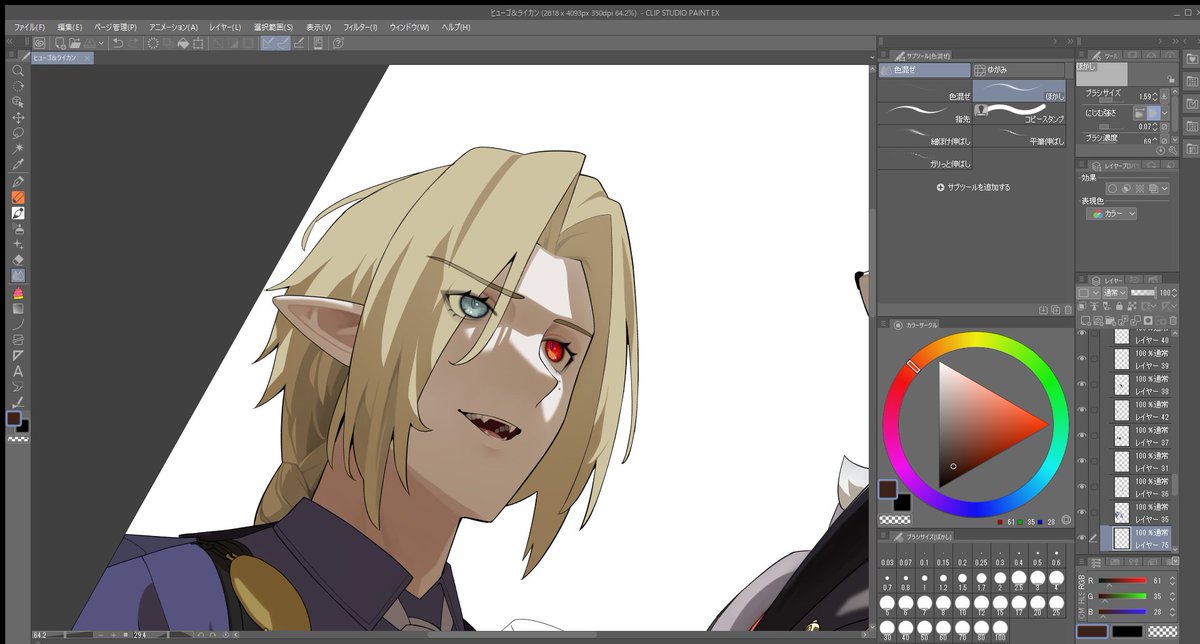1200x644 pixels.
Task: Hide layer 35 with its eye icon
Action: (x=1082, y=513)
